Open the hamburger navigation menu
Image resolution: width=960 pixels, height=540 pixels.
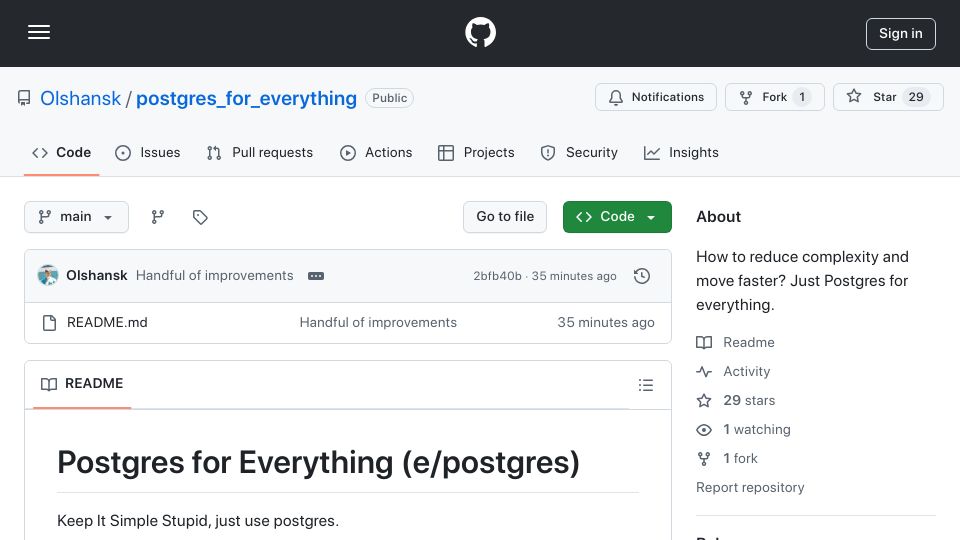click(39, 32)
